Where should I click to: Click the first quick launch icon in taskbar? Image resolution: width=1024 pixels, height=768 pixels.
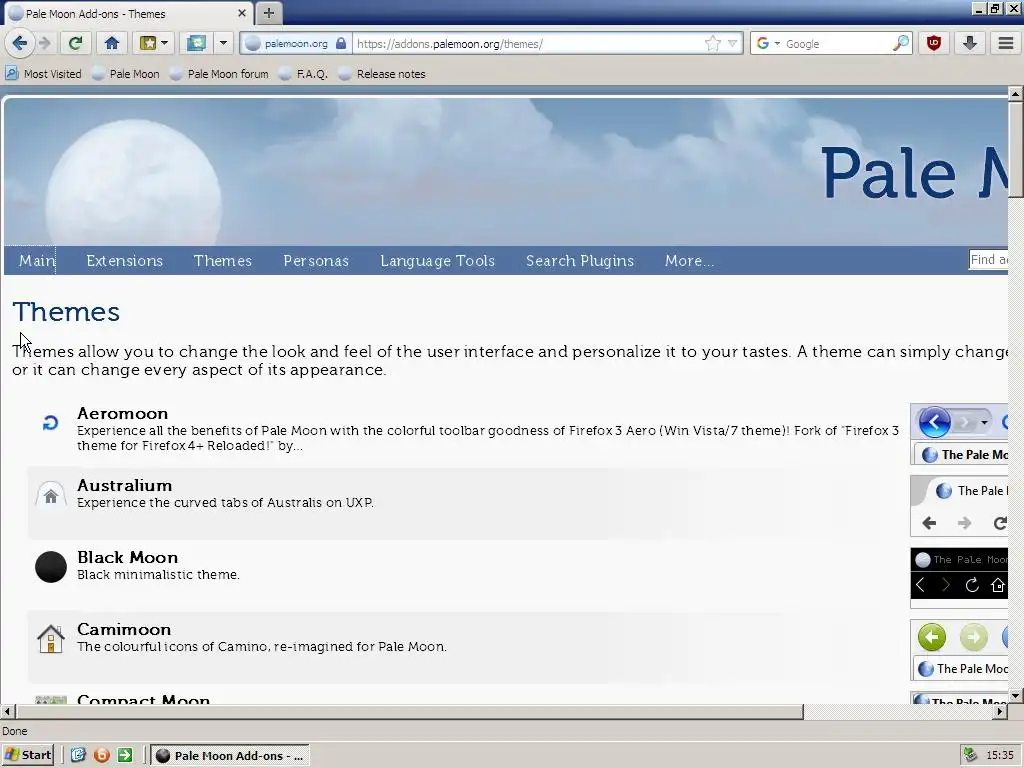(x=78, y=756)
